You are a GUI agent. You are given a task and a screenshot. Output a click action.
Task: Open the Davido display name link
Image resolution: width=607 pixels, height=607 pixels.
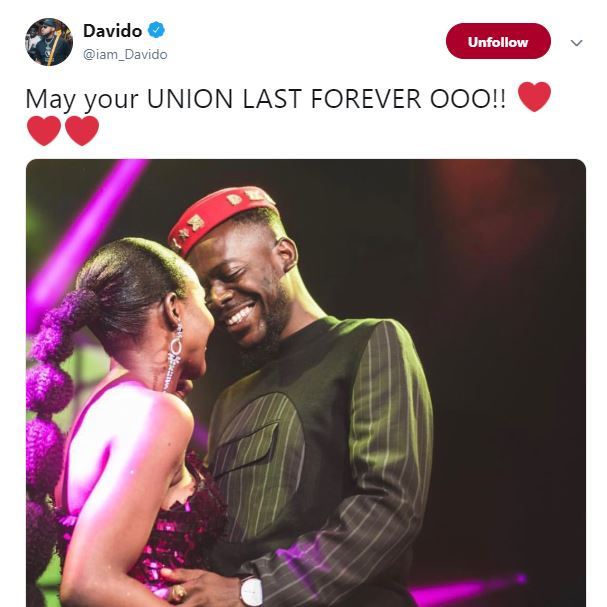click(112, 31)
